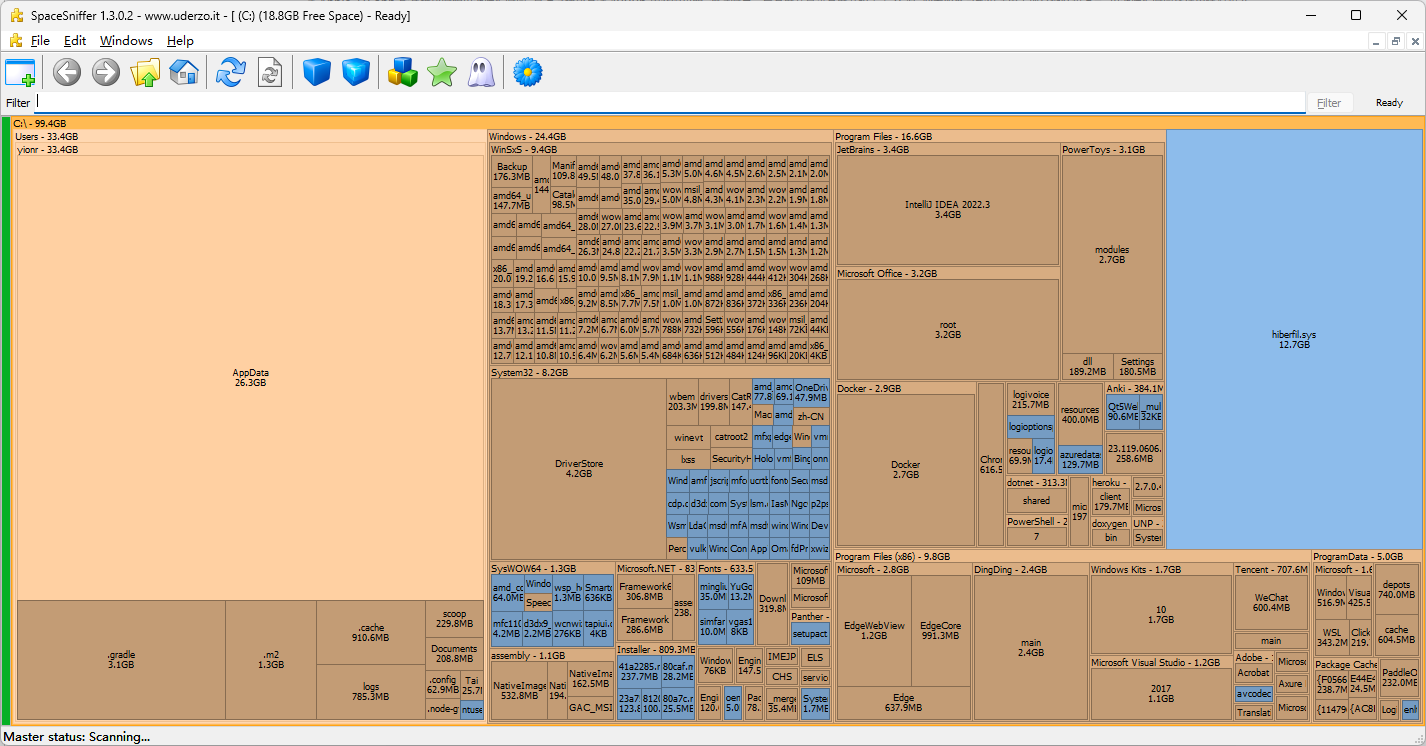Click the blue flower donate icon
The width and height of the screenshot is (1426, 746).
tap(528, 72)
